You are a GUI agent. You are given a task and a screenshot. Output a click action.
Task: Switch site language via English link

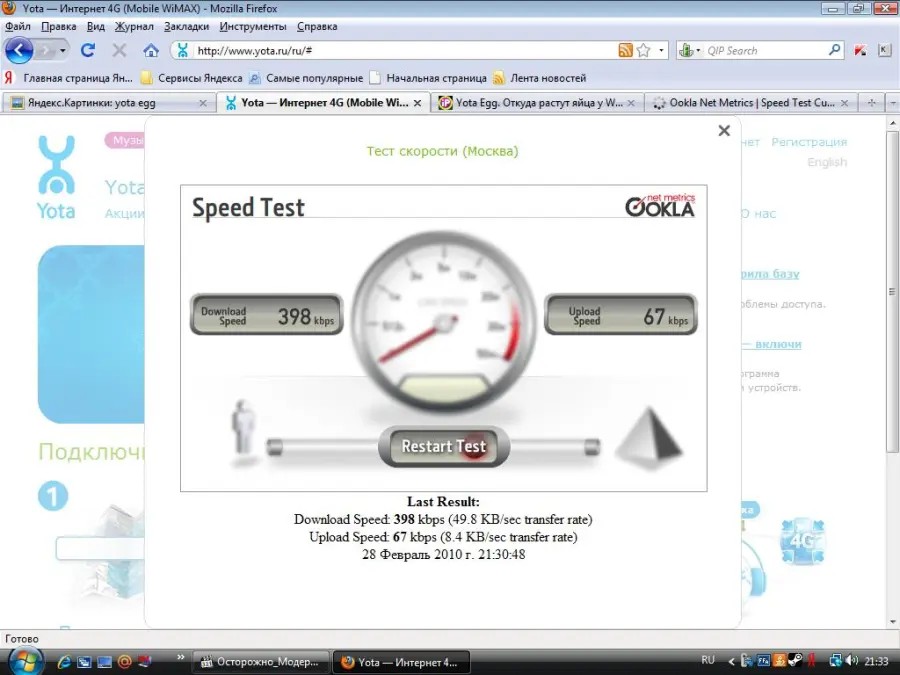click(827, 162)
